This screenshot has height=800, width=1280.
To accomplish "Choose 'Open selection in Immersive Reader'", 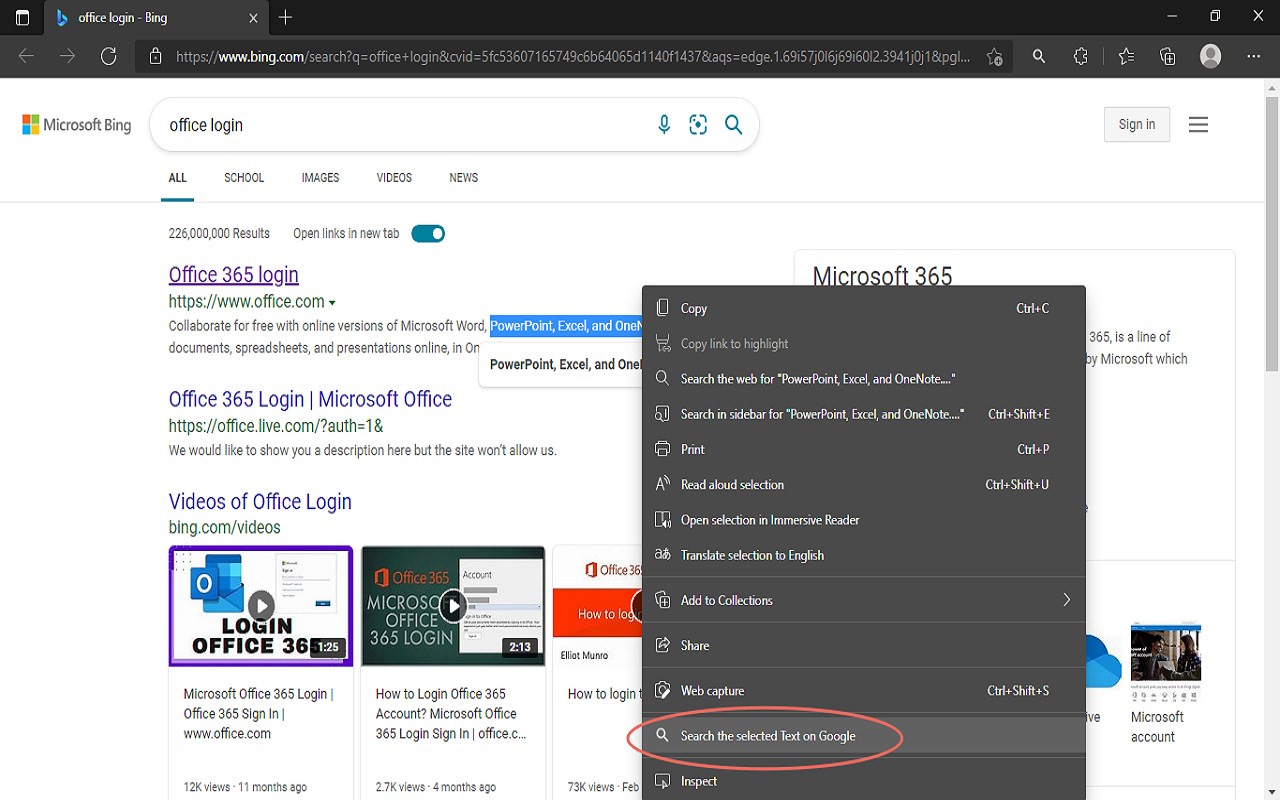I will (864, 520).
